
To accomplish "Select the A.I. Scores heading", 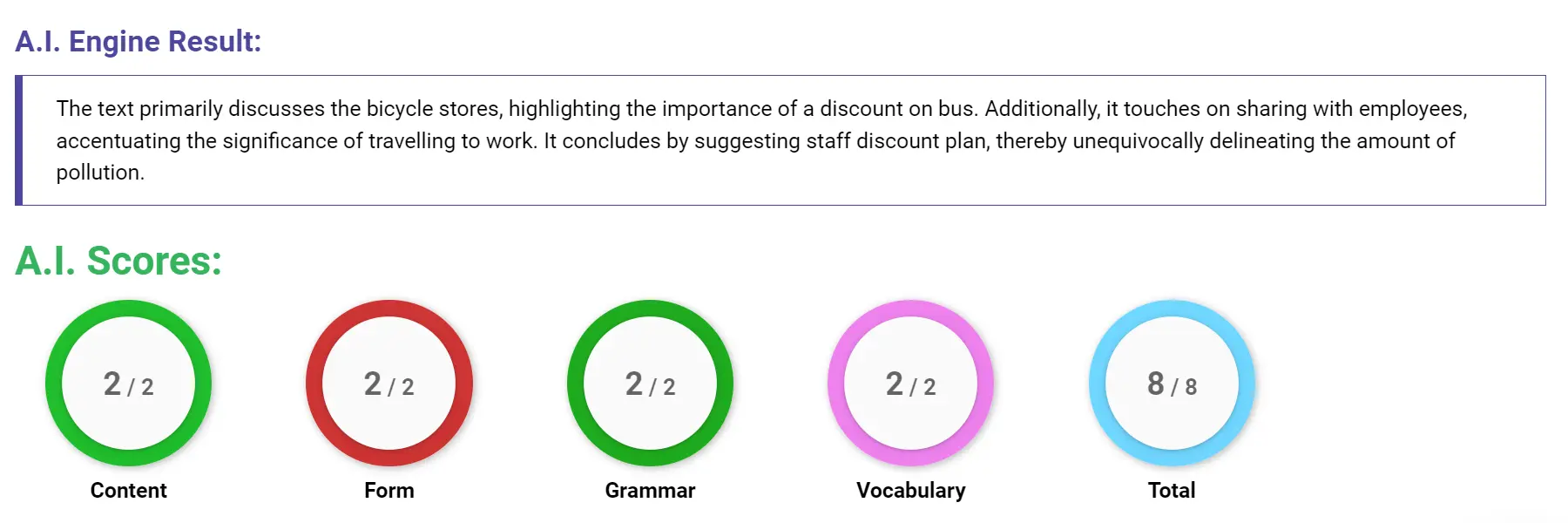I will (118, 260).
